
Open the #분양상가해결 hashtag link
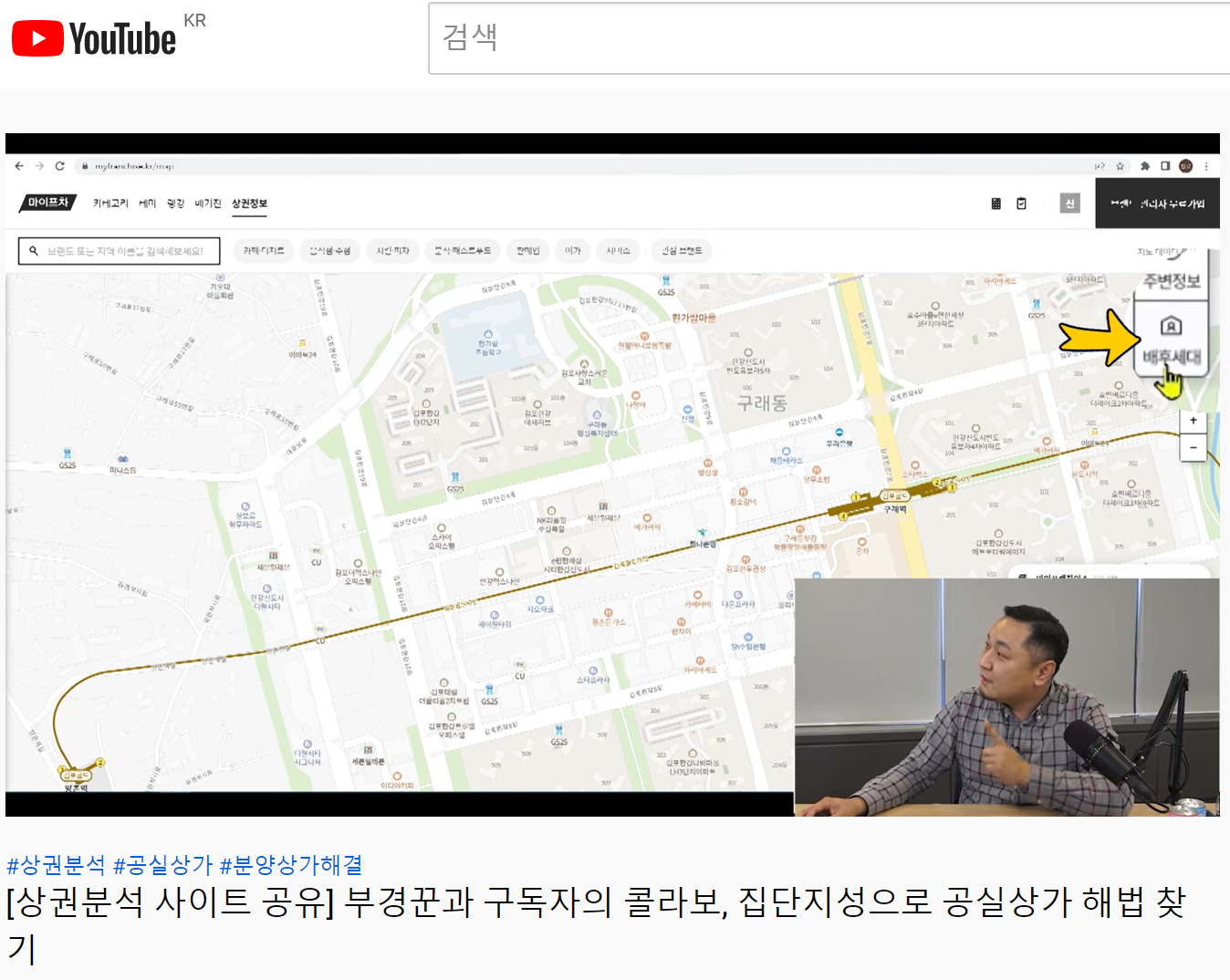pyautogui.click(x=291, y=864)
